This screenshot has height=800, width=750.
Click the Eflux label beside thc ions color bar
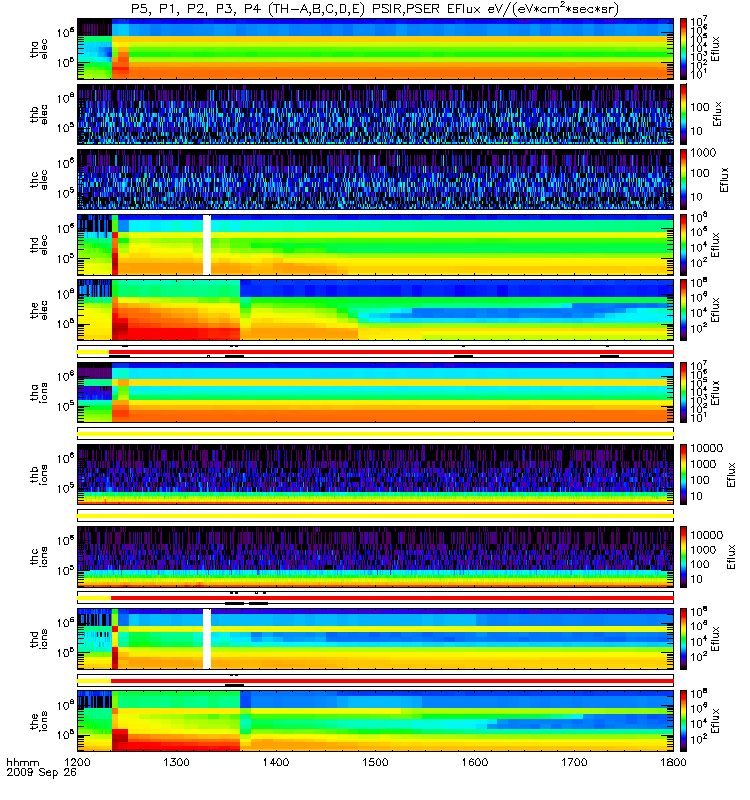tap(731, 557)
